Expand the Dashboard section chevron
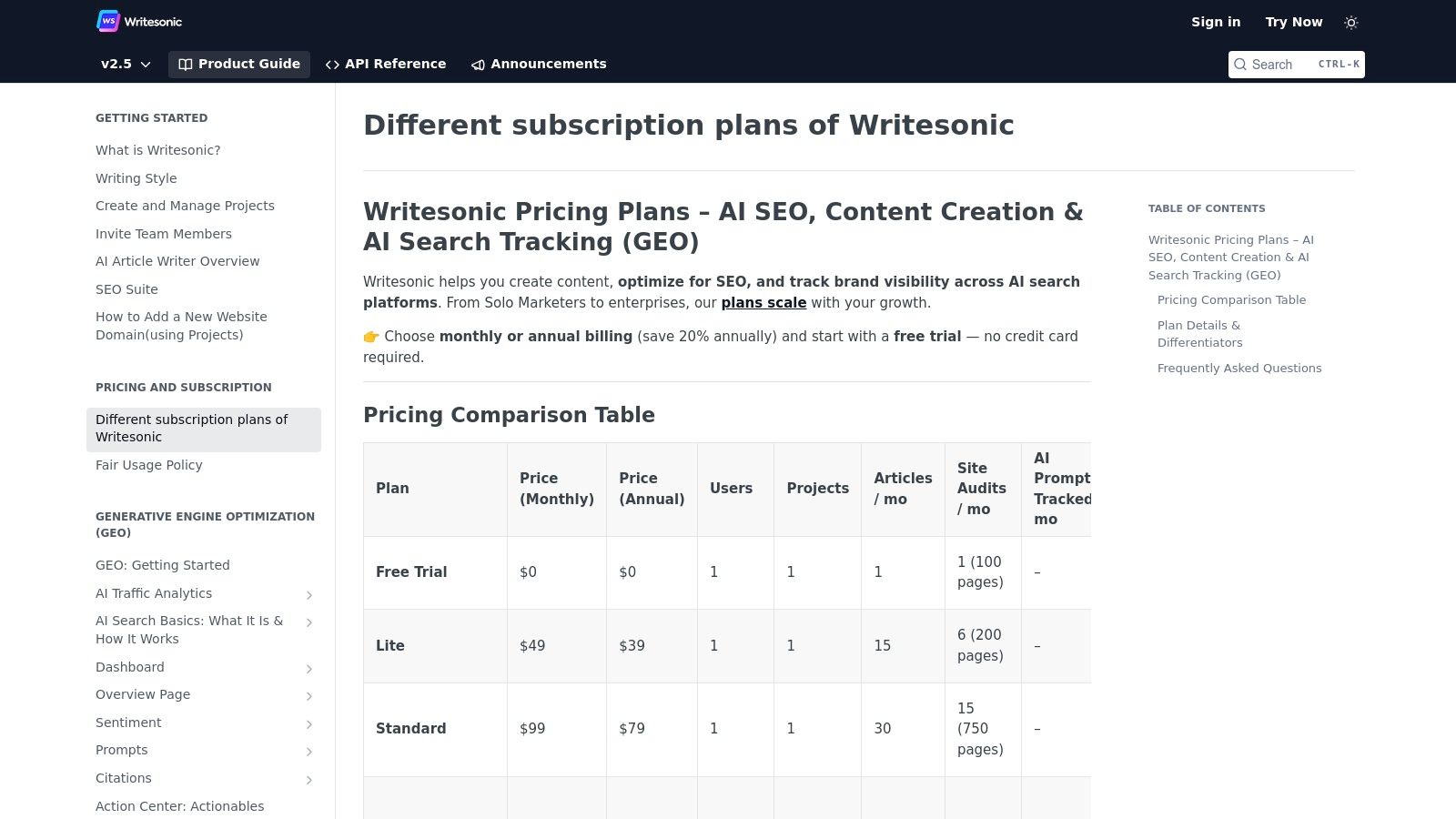 coord(309,669)
